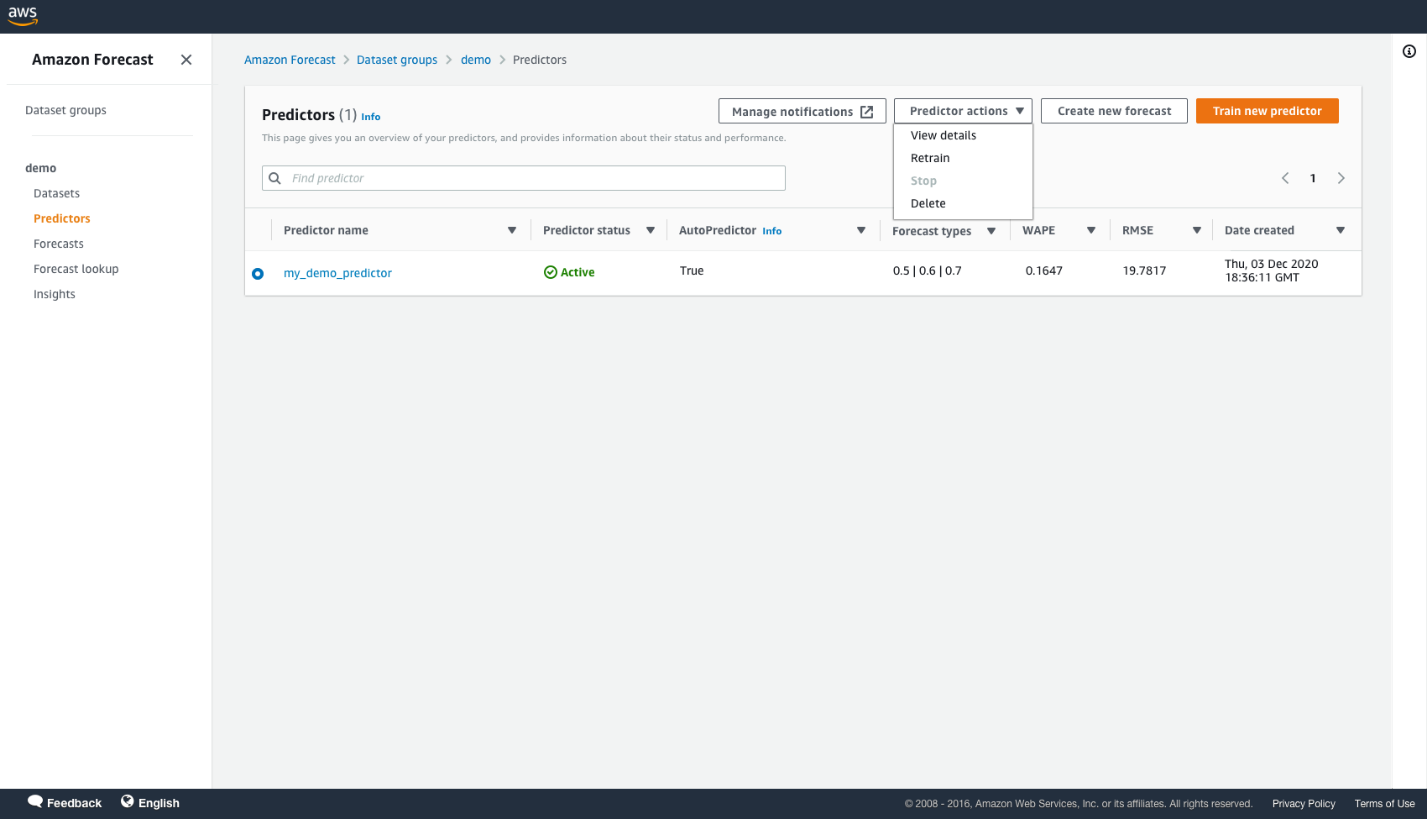Close the Amazon Forecast sidebar panel
Screen dimensions: 1427x819
tap(186, 60)
